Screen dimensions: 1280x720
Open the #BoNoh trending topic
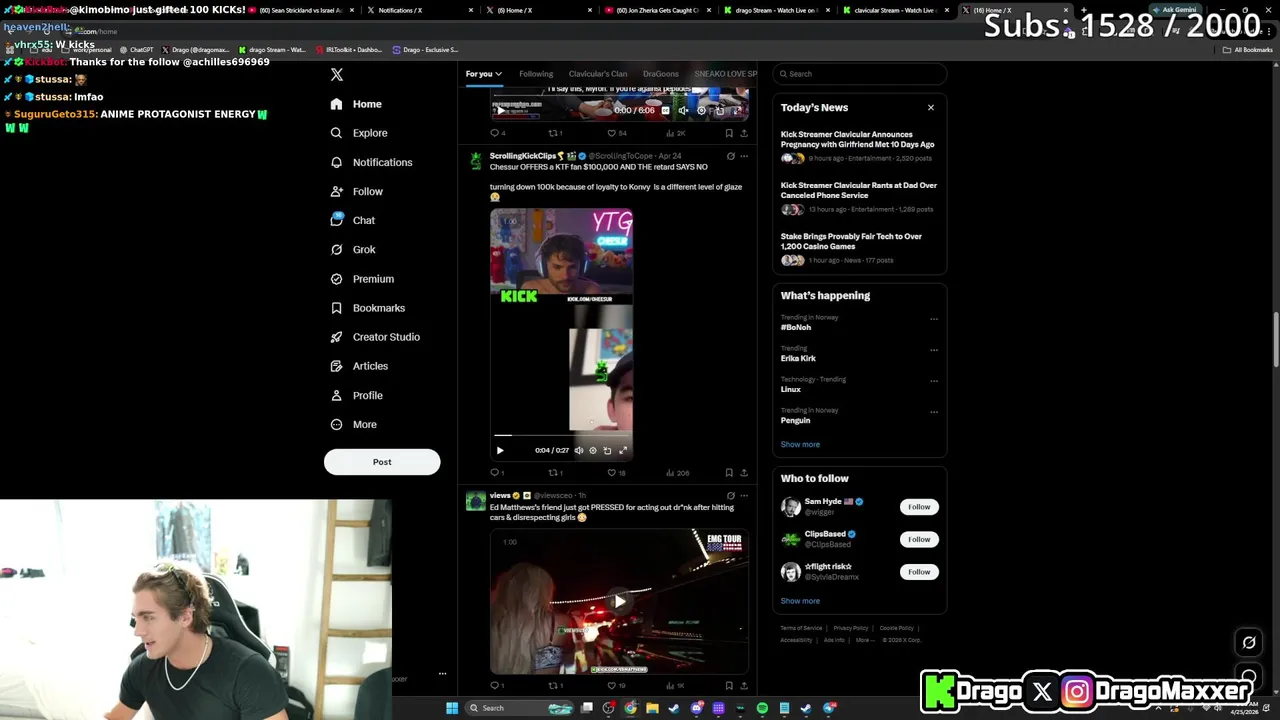tap(796, 327)
